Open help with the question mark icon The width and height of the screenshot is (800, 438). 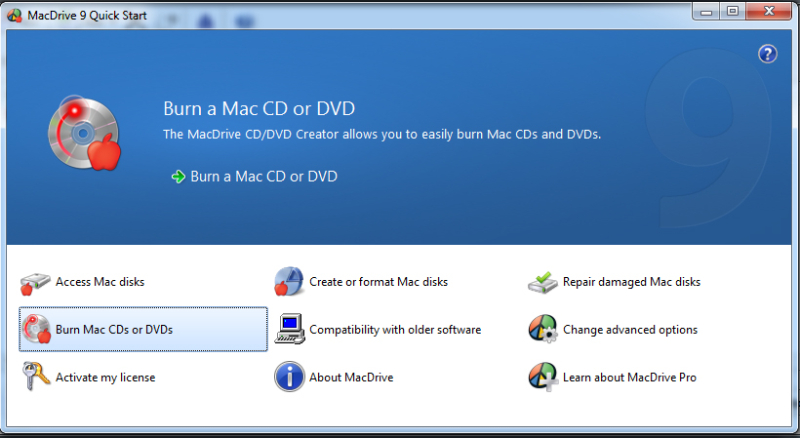[768, 54]
